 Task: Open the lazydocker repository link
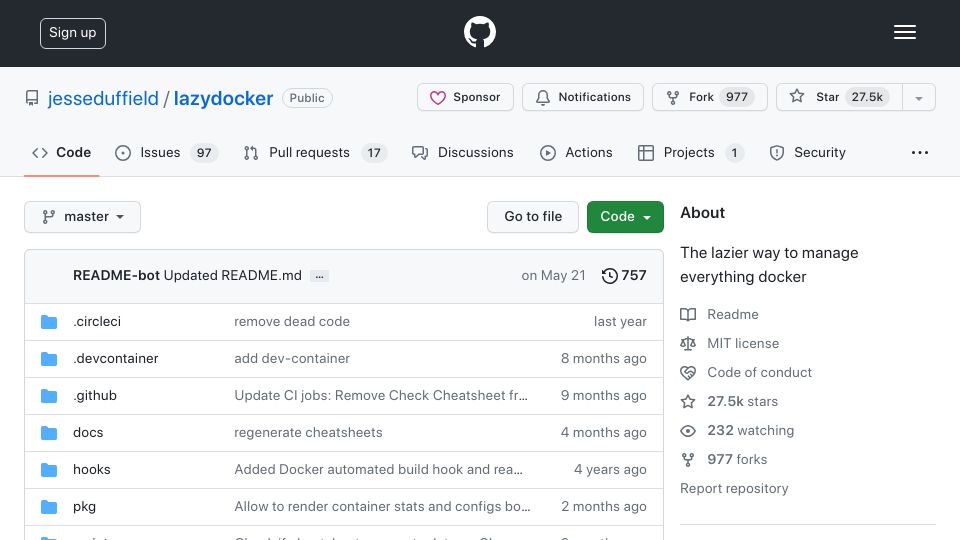coord(223,98)
